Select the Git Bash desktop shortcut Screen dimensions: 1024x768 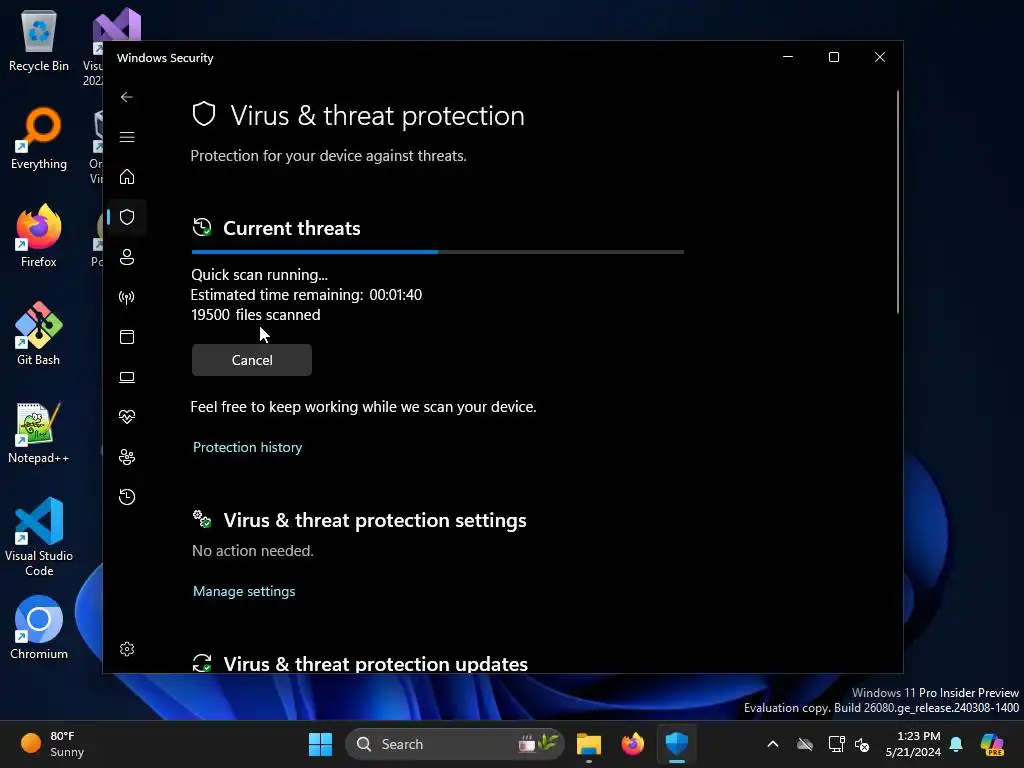pyautogui.click(x=39, y=334)
